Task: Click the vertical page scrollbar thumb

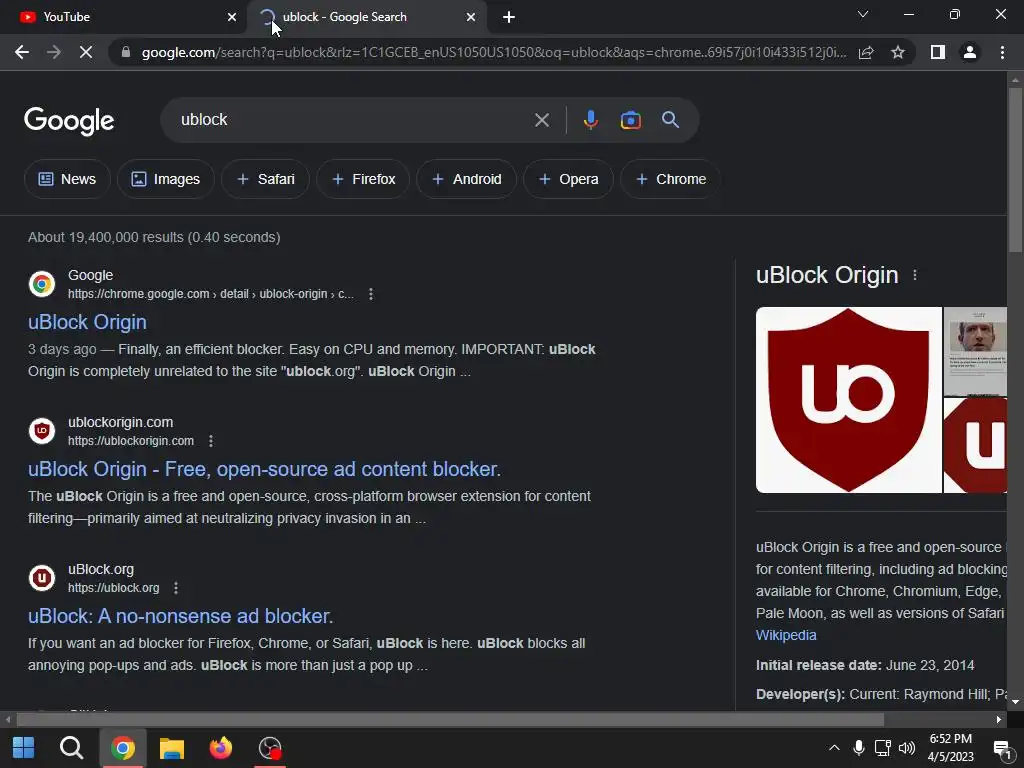Action: coord(1015,170)
